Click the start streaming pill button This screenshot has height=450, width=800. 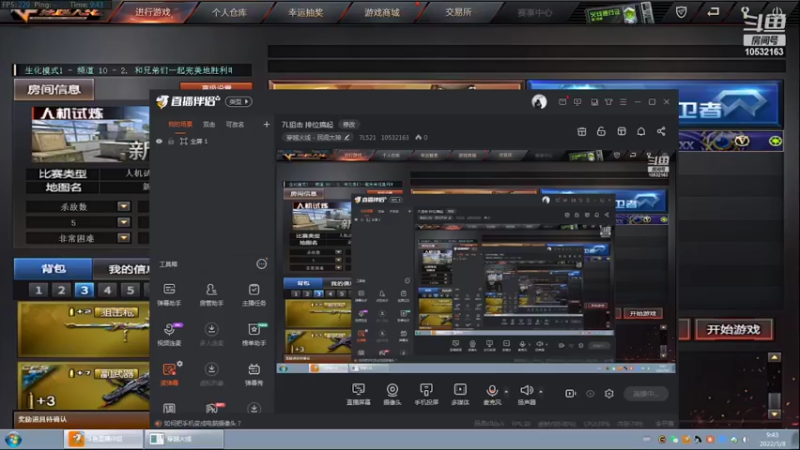coord(646,393)
